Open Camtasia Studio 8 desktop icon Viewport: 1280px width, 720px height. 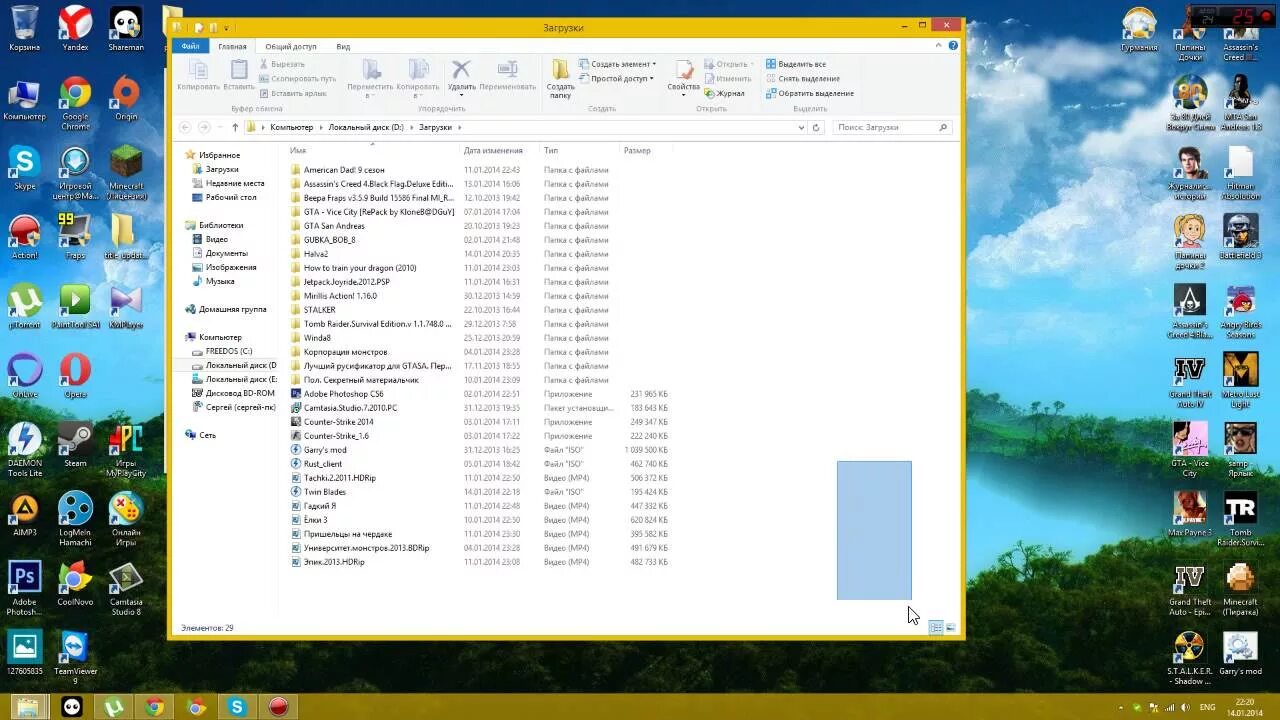click(125, 588)
